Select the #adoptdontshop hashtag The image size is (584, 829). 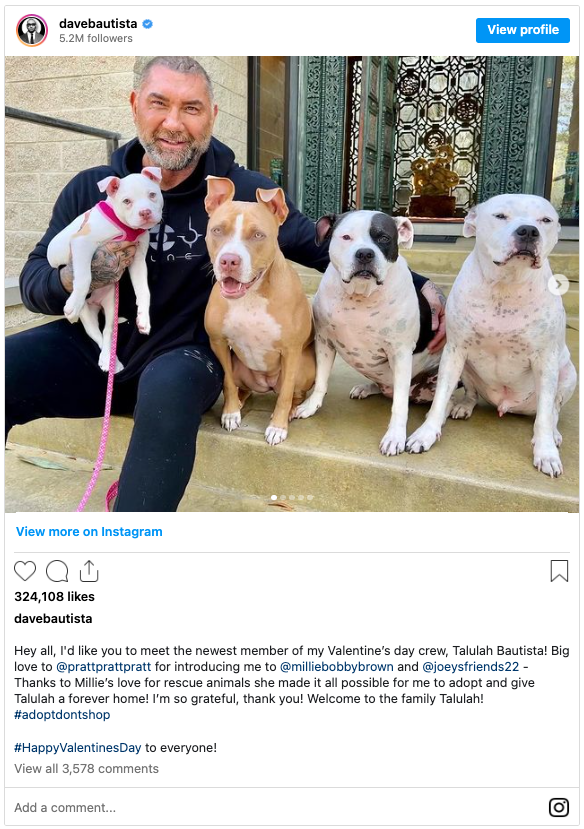pos(62,715)
